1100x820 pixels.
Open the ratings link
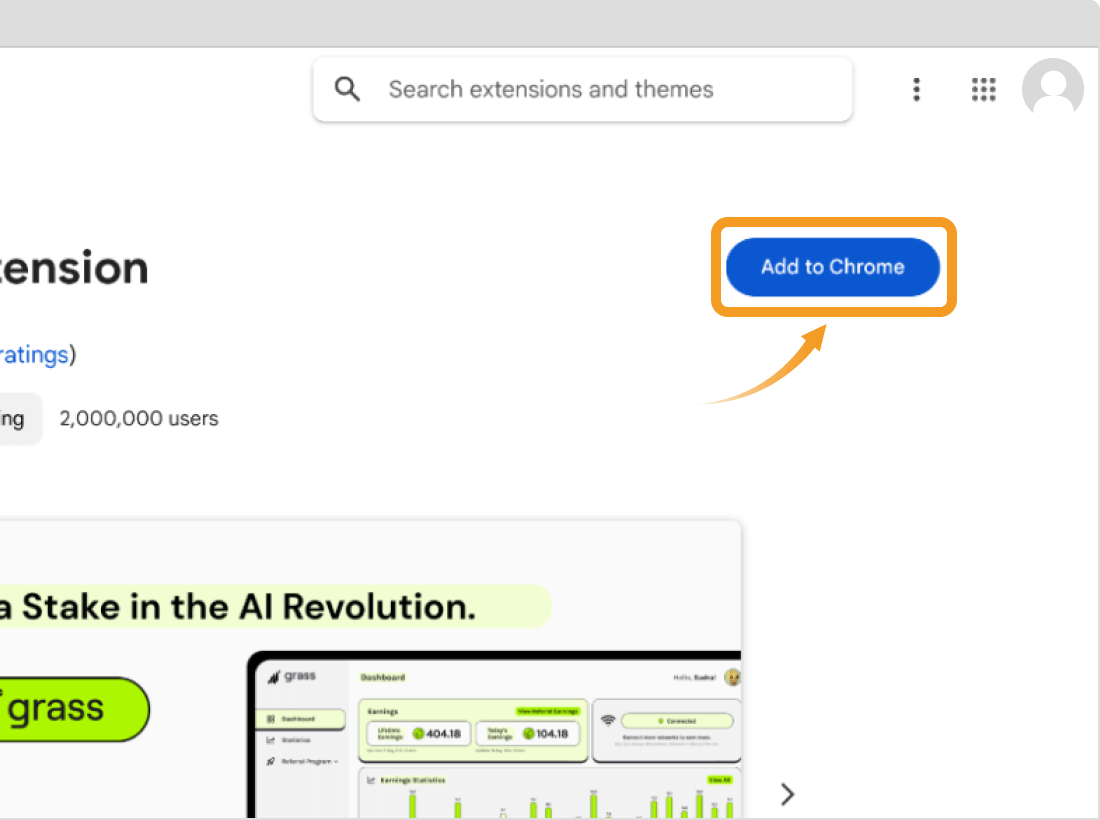pos(34,355)
